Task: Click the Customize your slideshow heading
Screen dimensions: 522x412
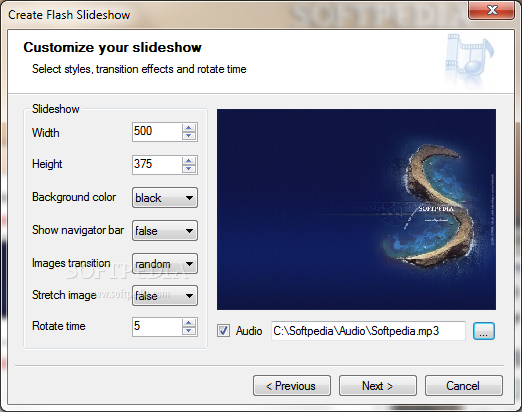Action: [112, 47]
